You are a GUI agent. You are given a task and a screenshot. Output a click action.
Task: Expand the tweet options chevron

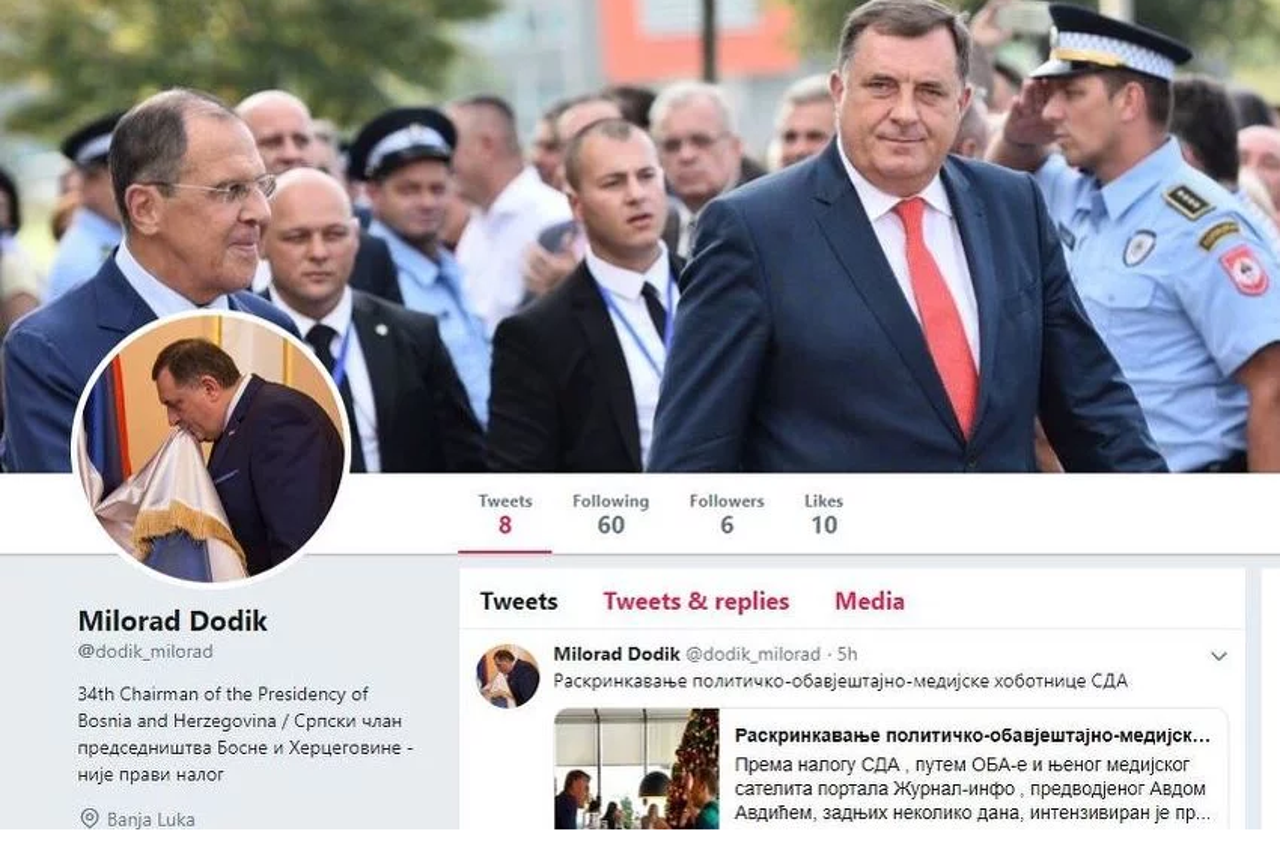[x=1218, y=656]
